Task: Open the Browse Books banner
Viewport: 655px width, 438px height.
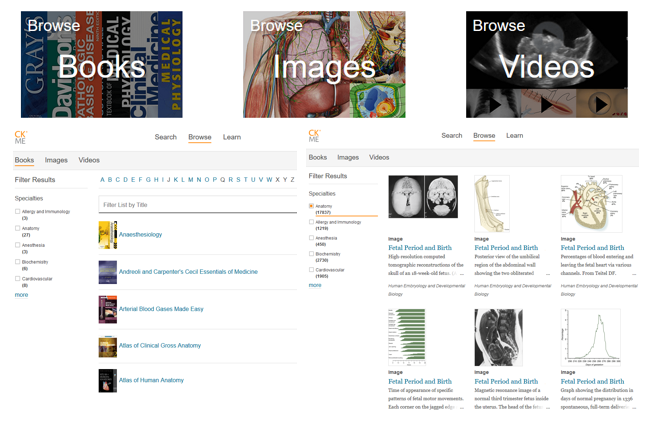Action: coord(101,65)
